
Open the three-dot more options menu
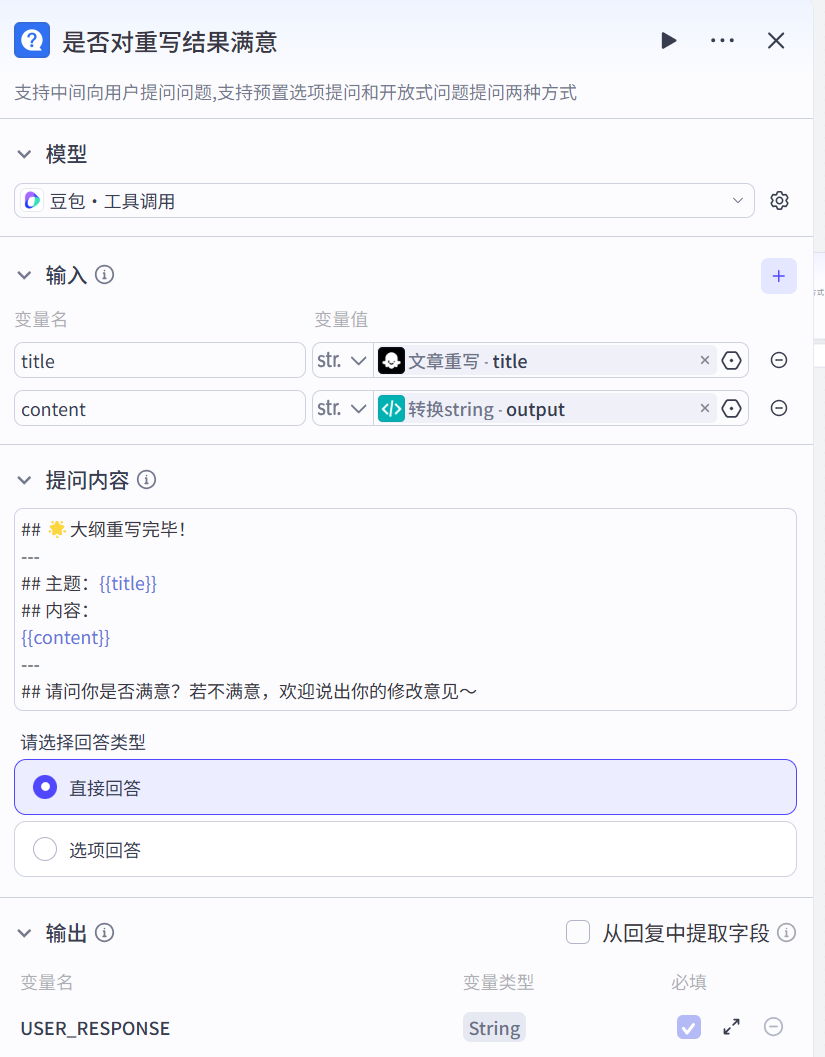coord(722,41)
